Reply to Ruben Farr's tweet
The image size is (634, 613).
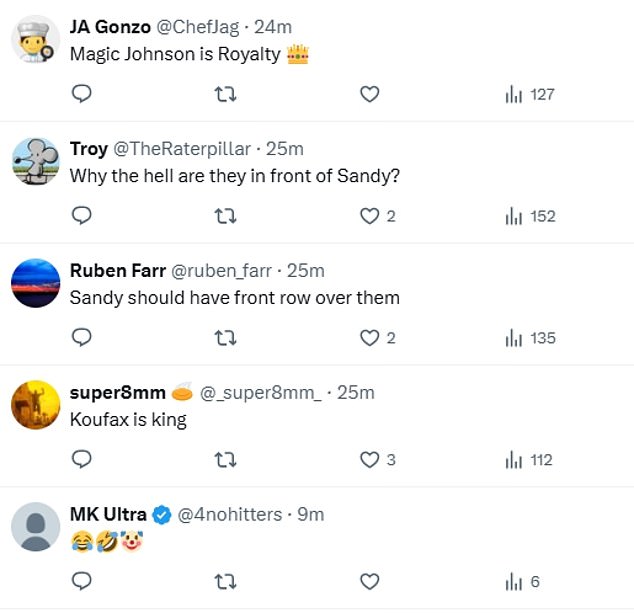tap(83, 338)
